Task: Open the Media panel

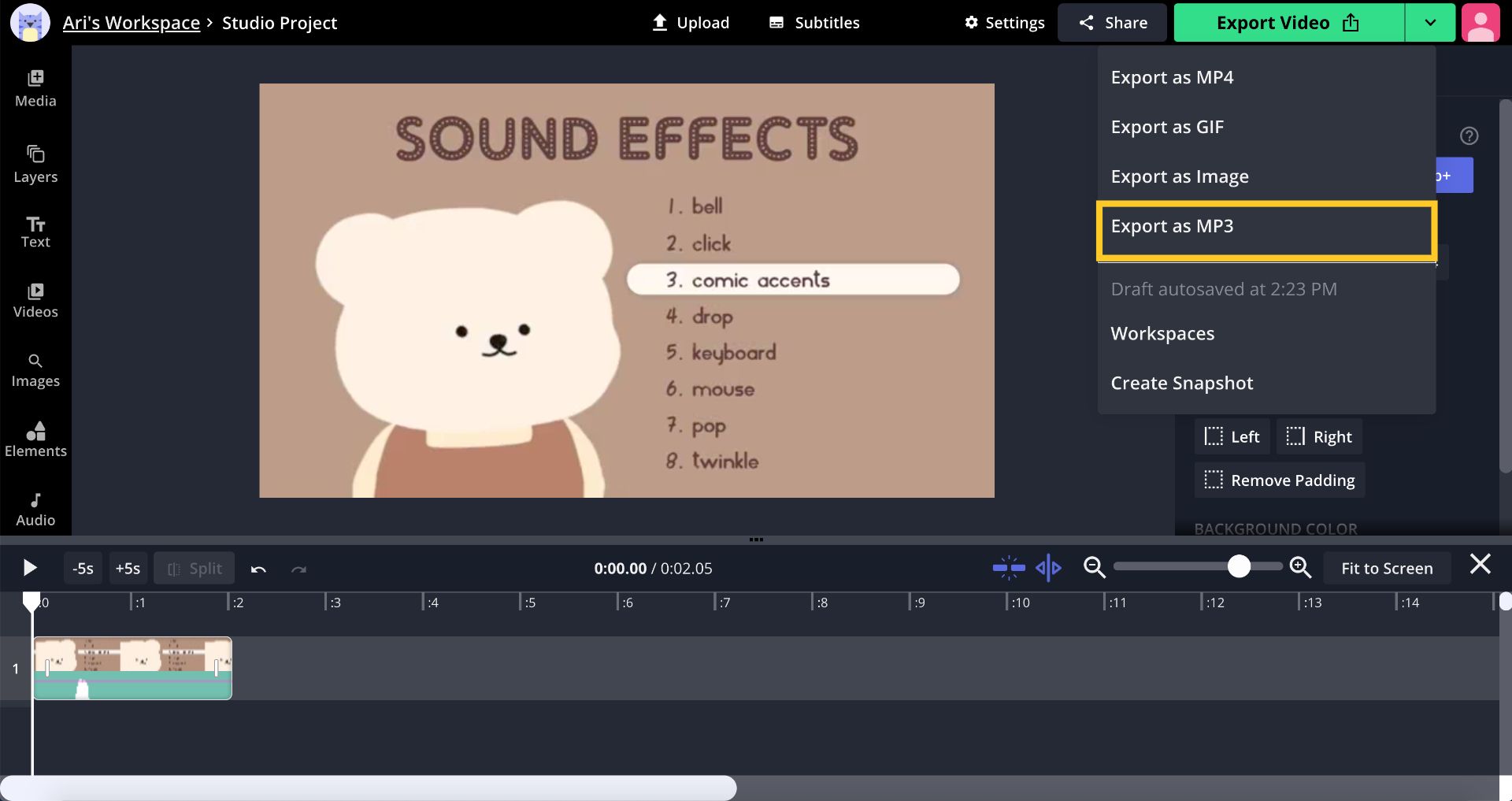Action: tap(35, 87)
